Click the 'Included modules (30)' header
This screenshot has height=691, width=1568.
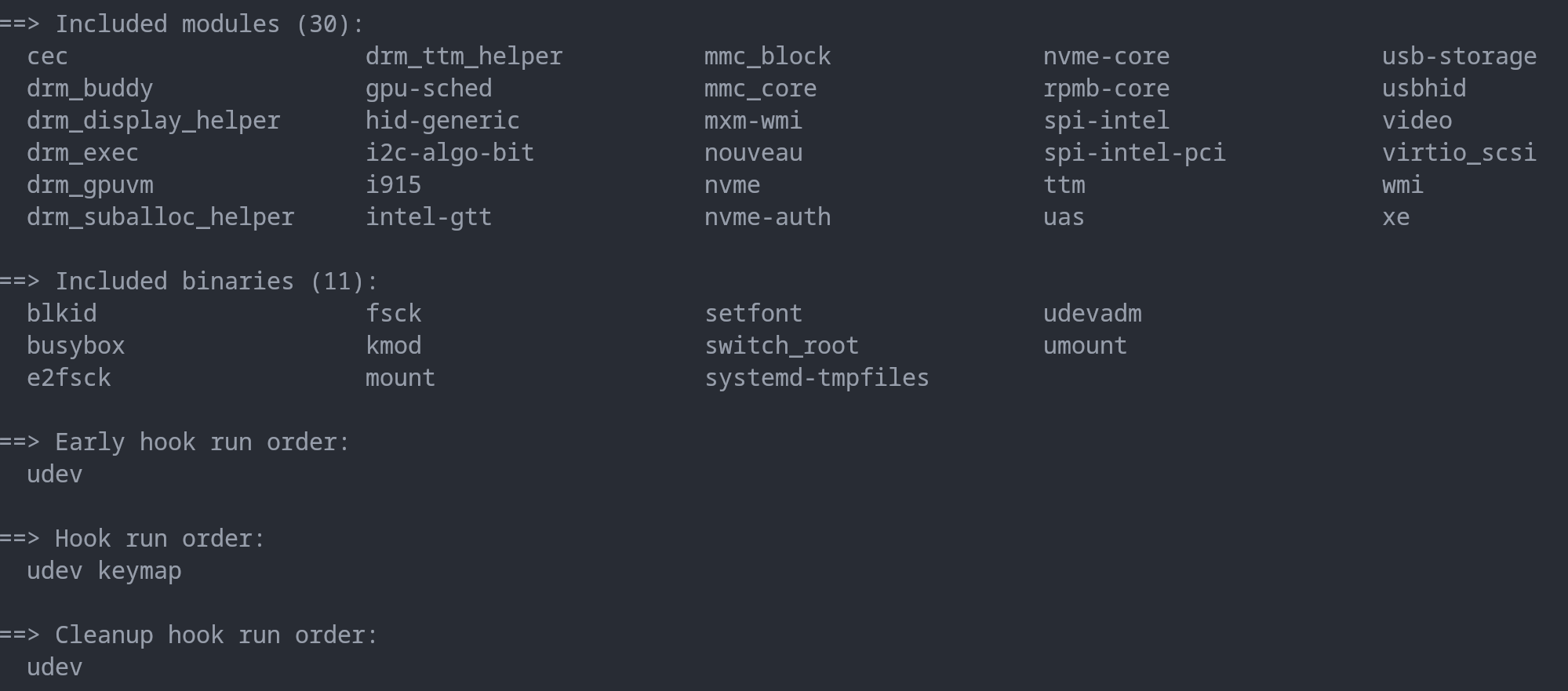209,24
